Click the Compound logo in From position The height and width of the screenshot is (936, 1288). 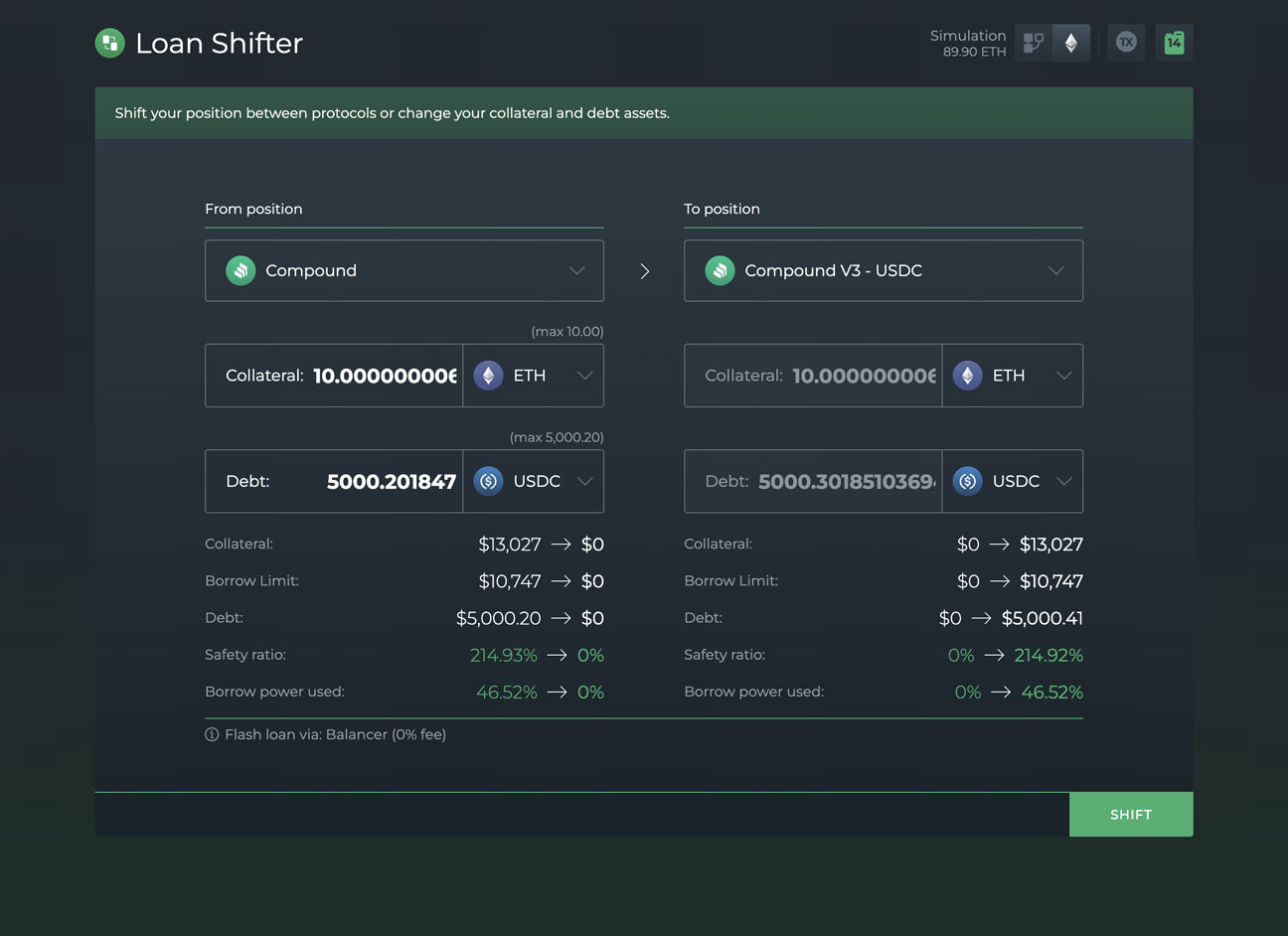[x=241, y=270]
